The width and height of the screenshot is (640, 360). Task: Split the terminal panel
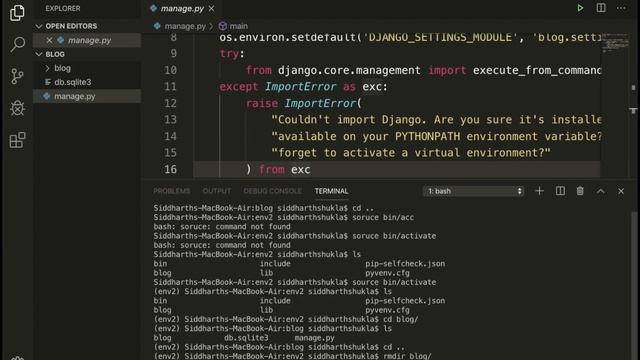pos(560,191)
